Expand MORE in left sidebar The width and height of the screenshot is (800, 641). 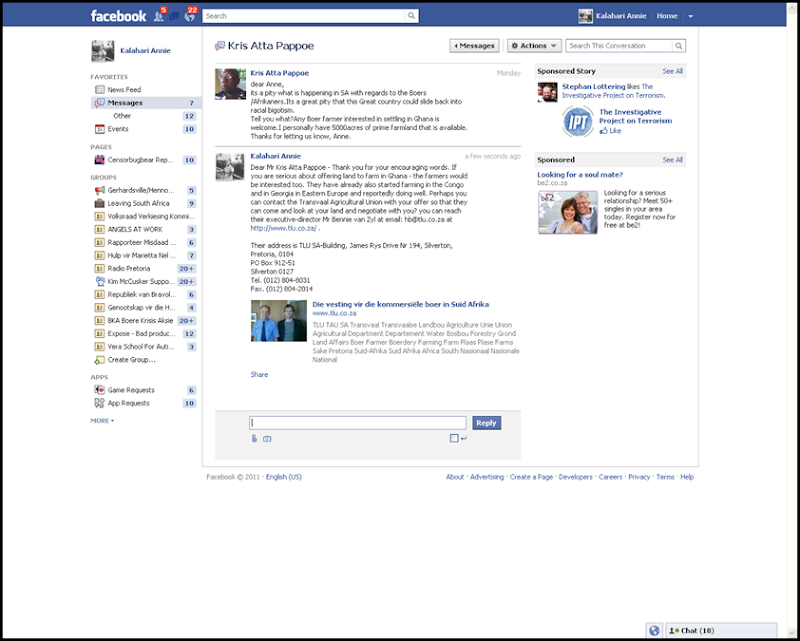pos(102,421)
